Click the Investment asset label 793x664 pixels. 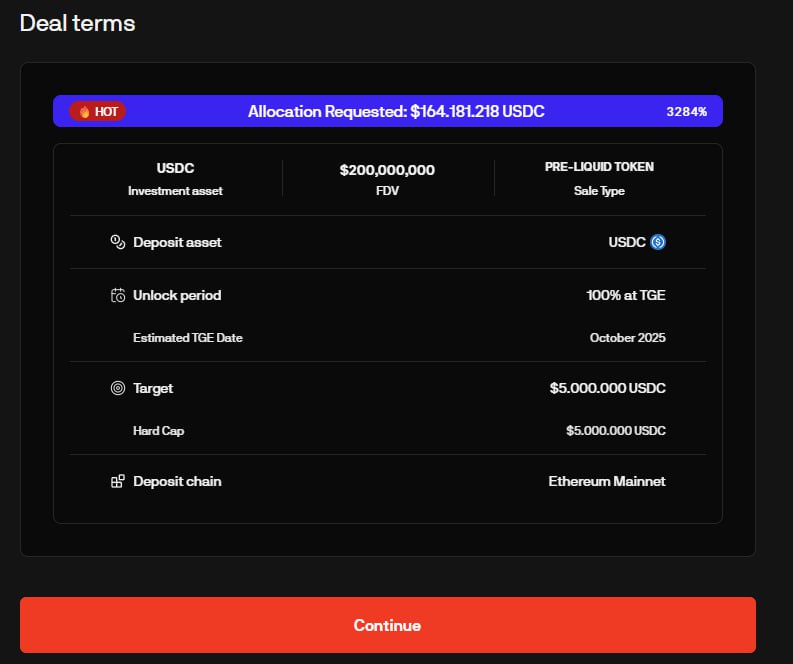pos(175,191)
